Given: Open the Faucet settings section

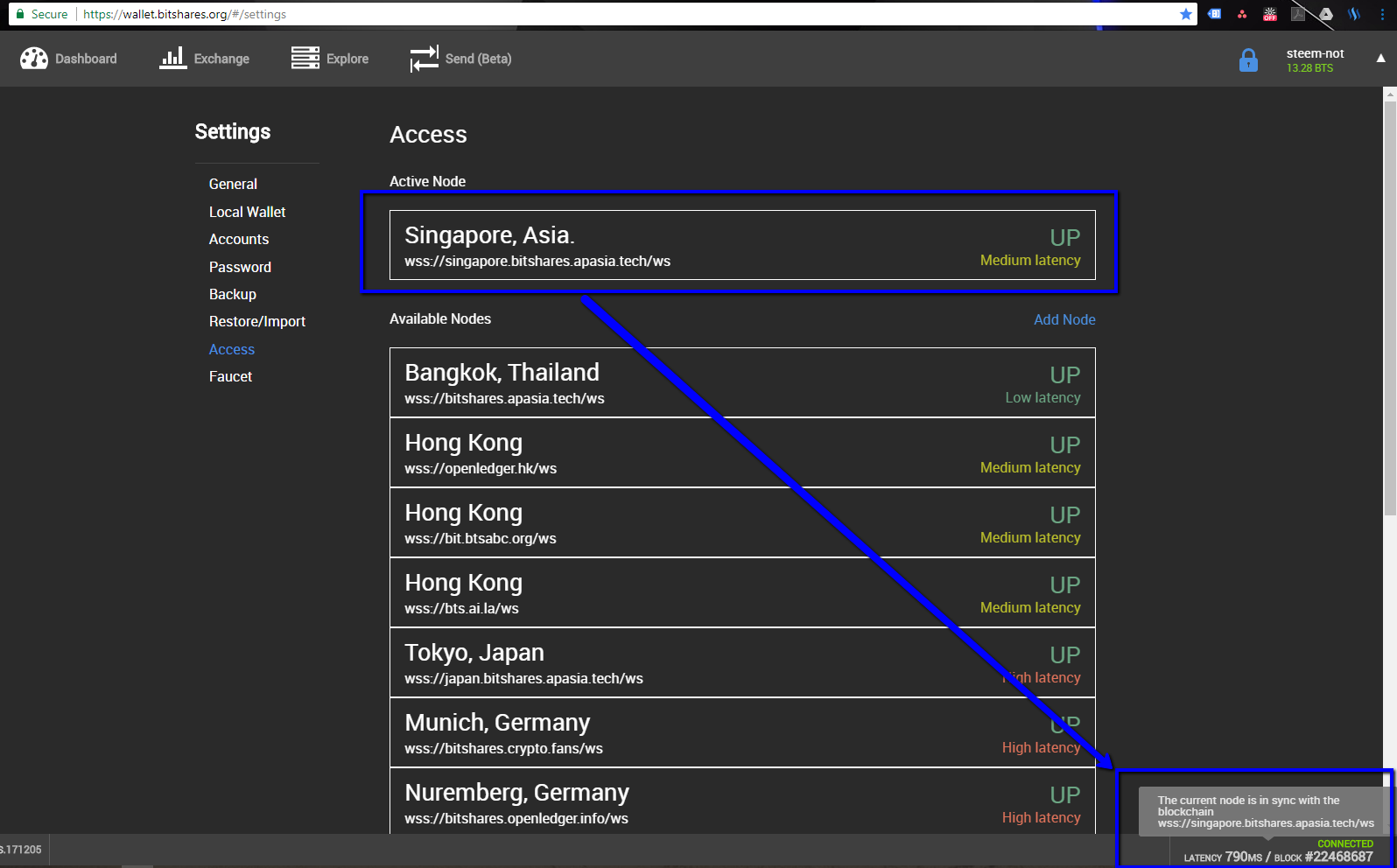Looking at the screenshot, I should (230, 376).
